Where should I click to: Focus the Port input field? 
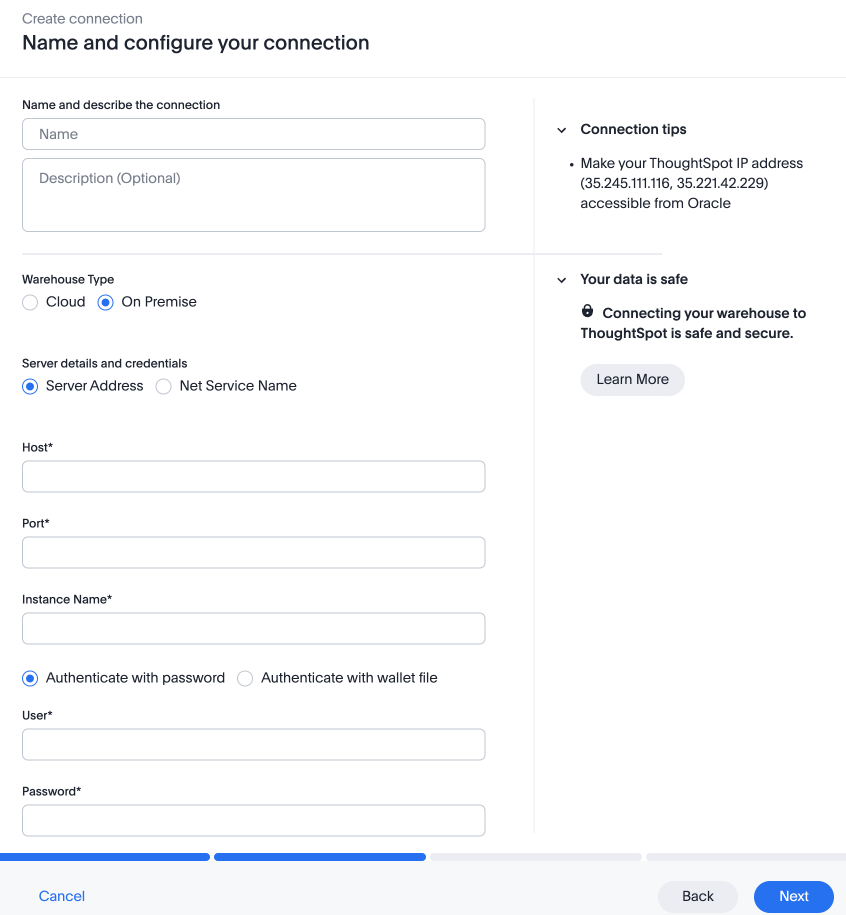[x=254, y=552]
